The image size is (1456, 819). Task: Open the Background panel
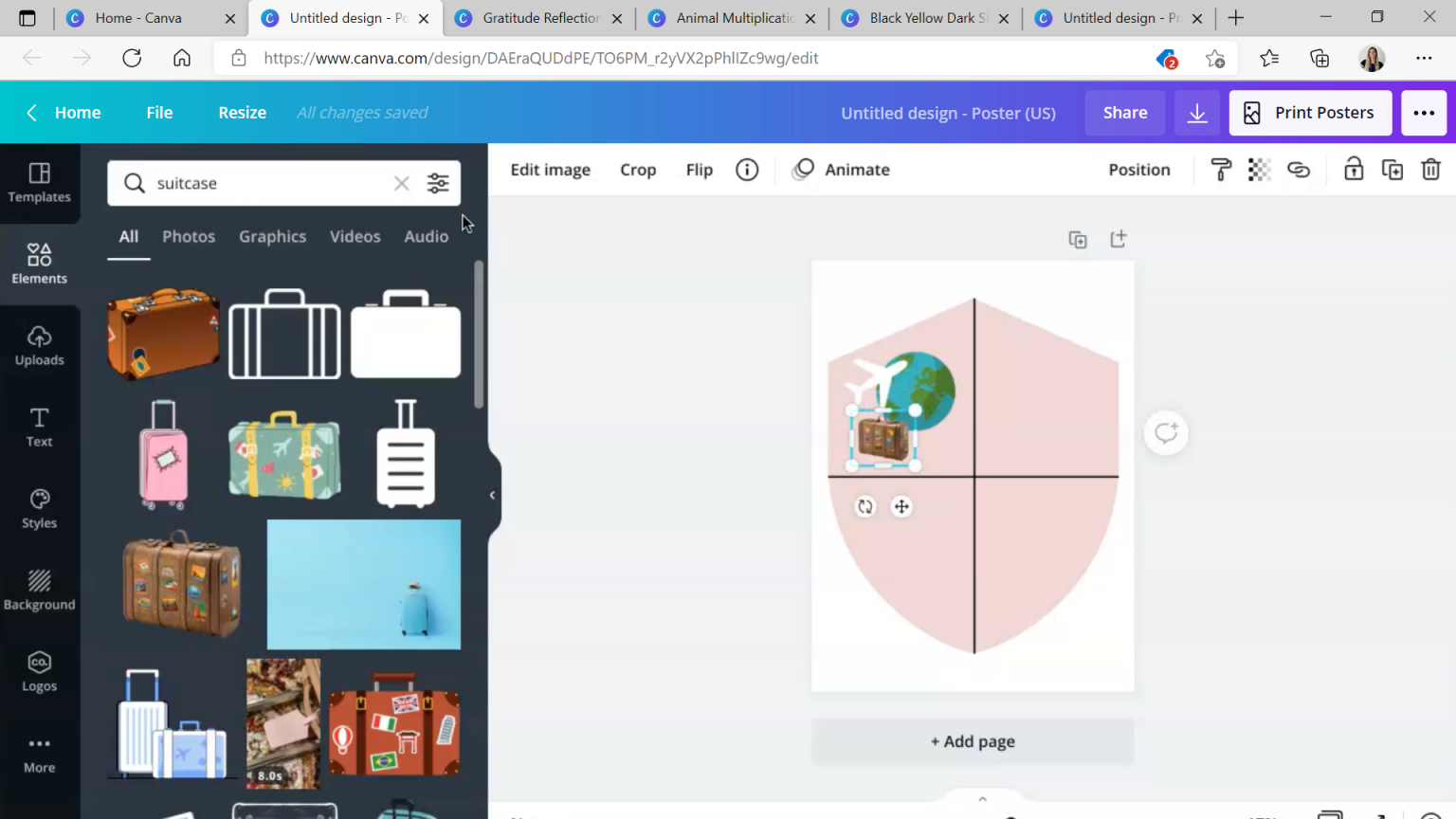39,588
